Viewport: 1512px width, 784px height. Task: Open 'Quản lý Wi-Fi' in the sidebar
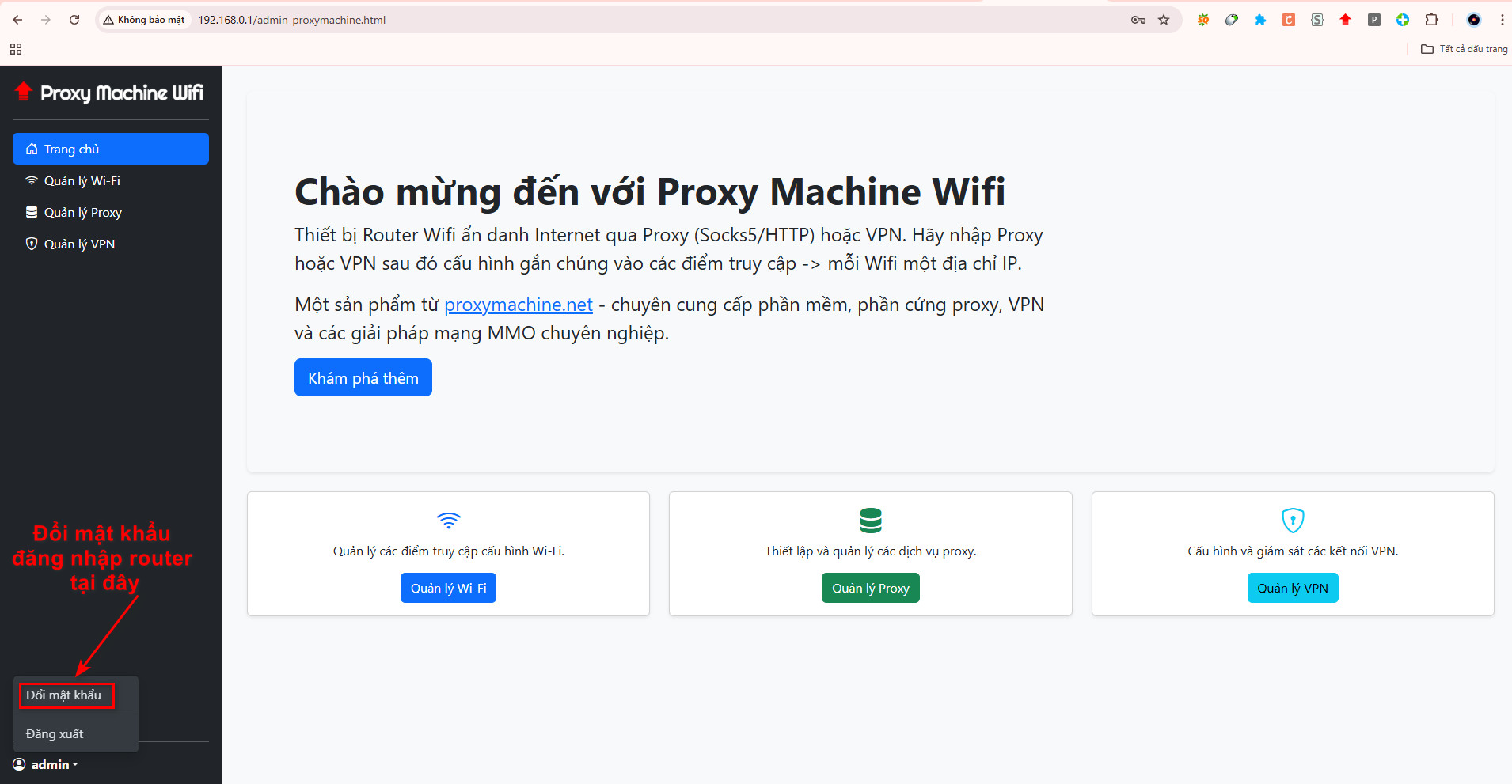click(x=111, y=180)
